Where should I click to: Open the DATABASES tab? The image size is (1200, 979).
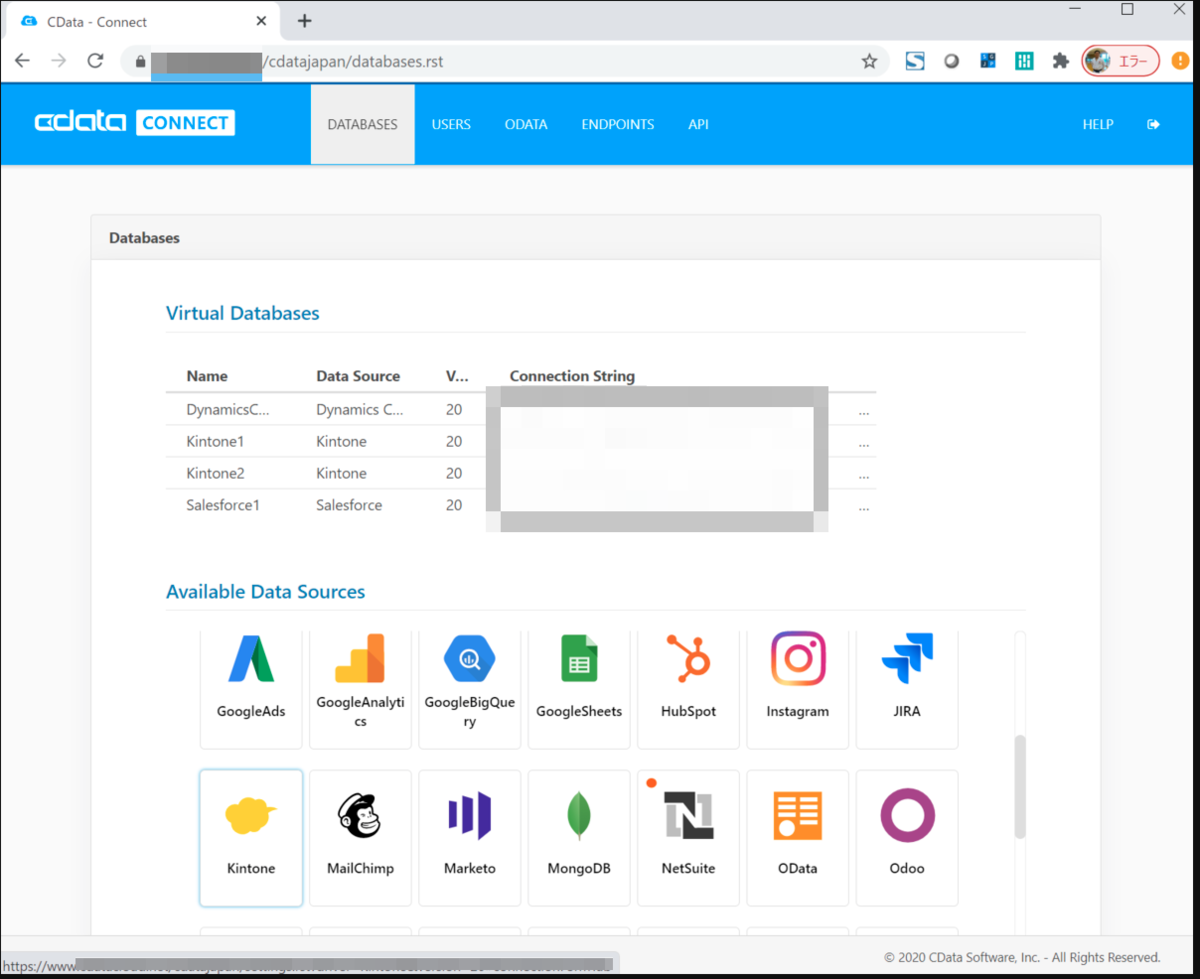tap(363, 125)
